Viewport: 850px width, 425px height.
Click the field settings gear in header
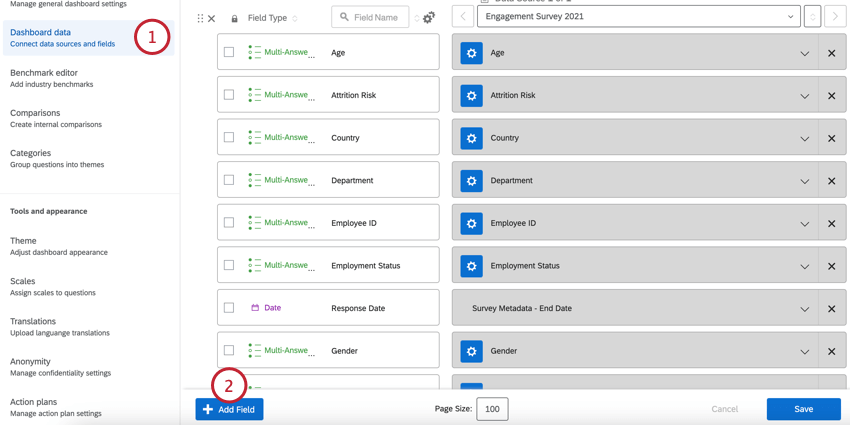[429, 18]
